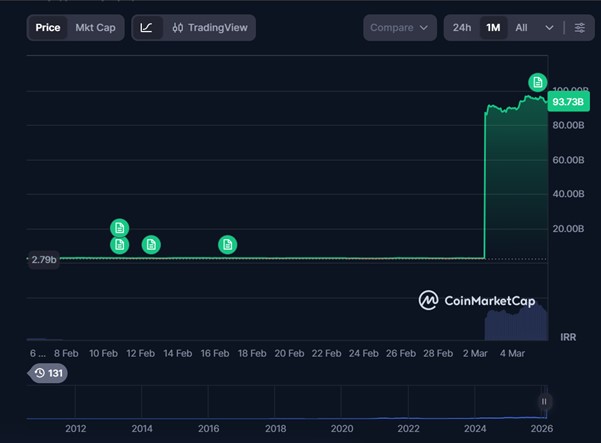Viewport: 601px width, 443px height.
Task: Open lower news marker at 10 Feb
Action: pyautogui.click(x=119, y=244)
